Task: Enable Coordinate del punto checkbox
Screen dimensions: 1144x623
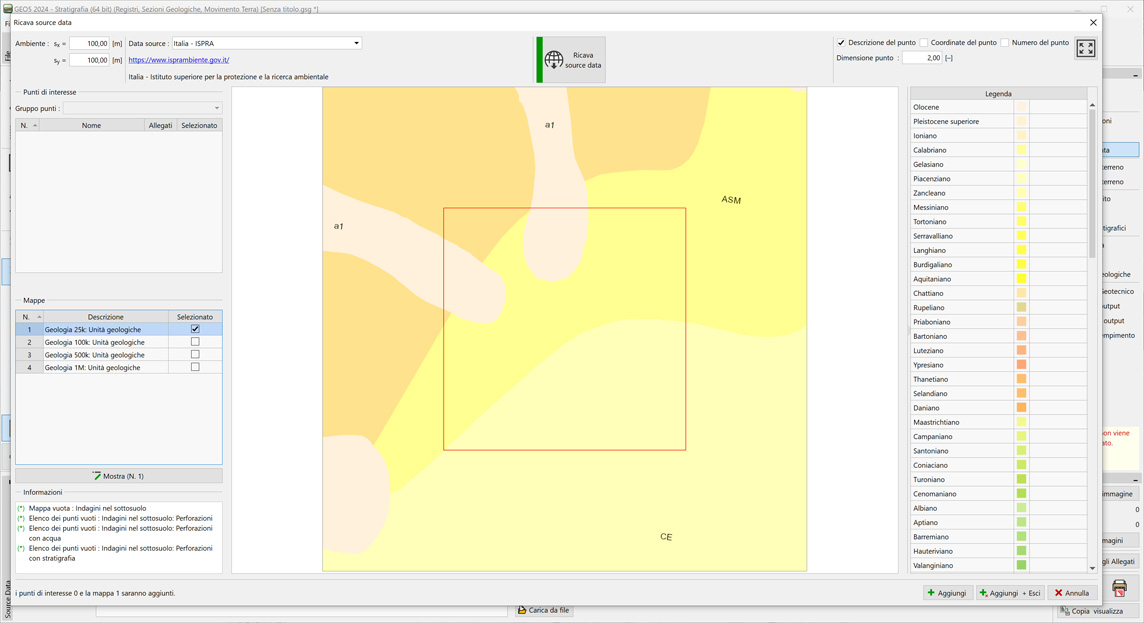Action: coord(924,43)
